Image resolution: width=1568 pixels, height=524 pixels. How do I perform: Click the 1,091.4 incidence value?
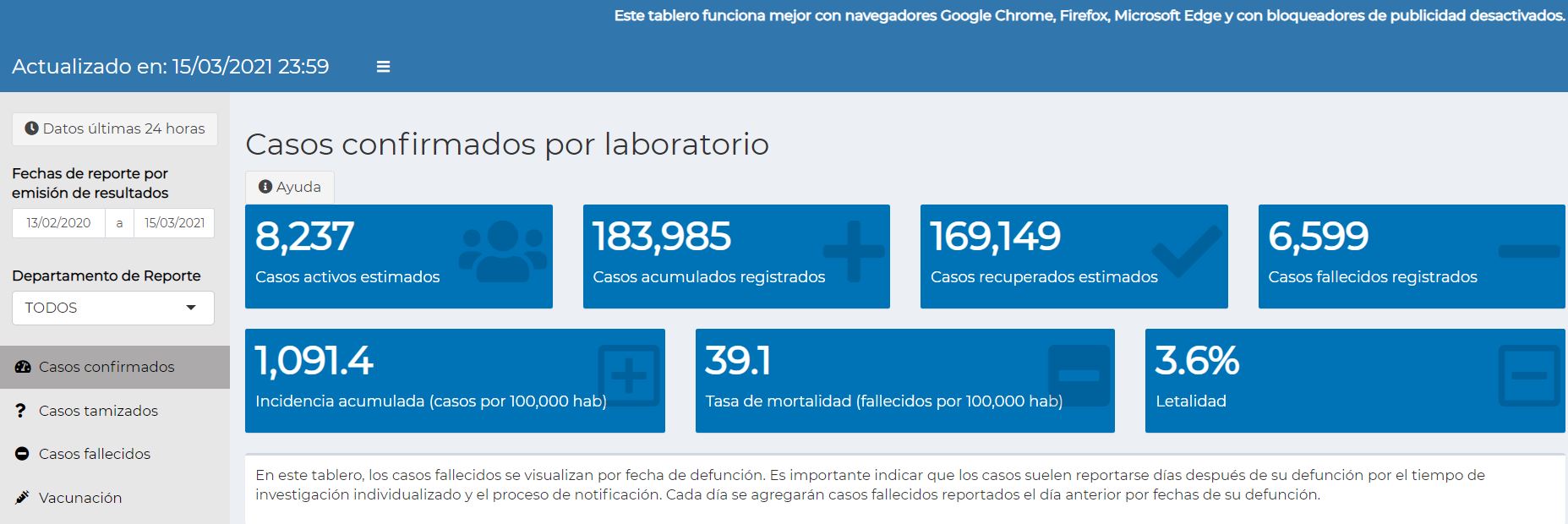(x=314, y=361)
